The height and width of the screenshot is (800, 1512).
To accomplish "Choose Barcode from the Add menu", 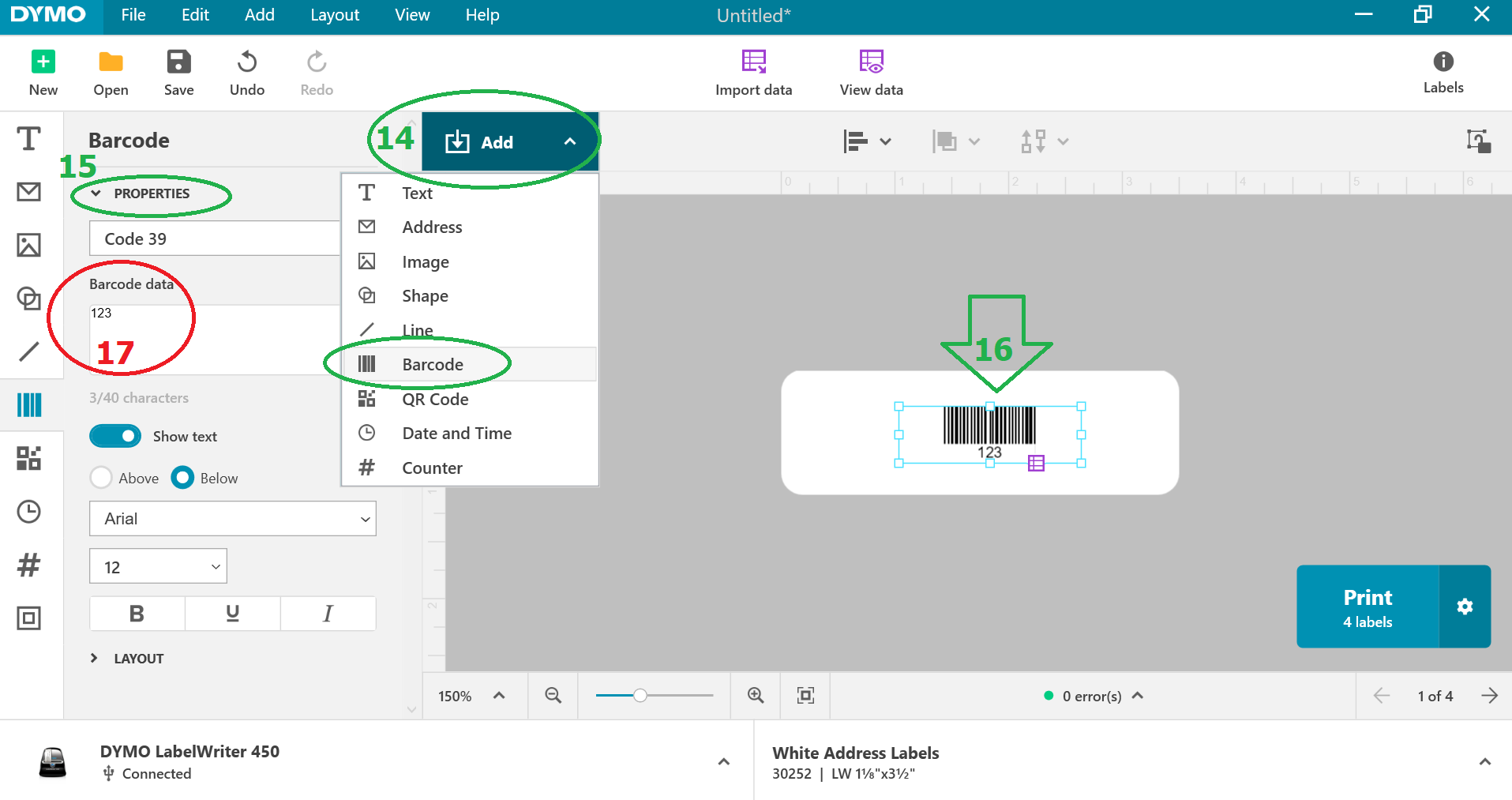I will point(433,364).
